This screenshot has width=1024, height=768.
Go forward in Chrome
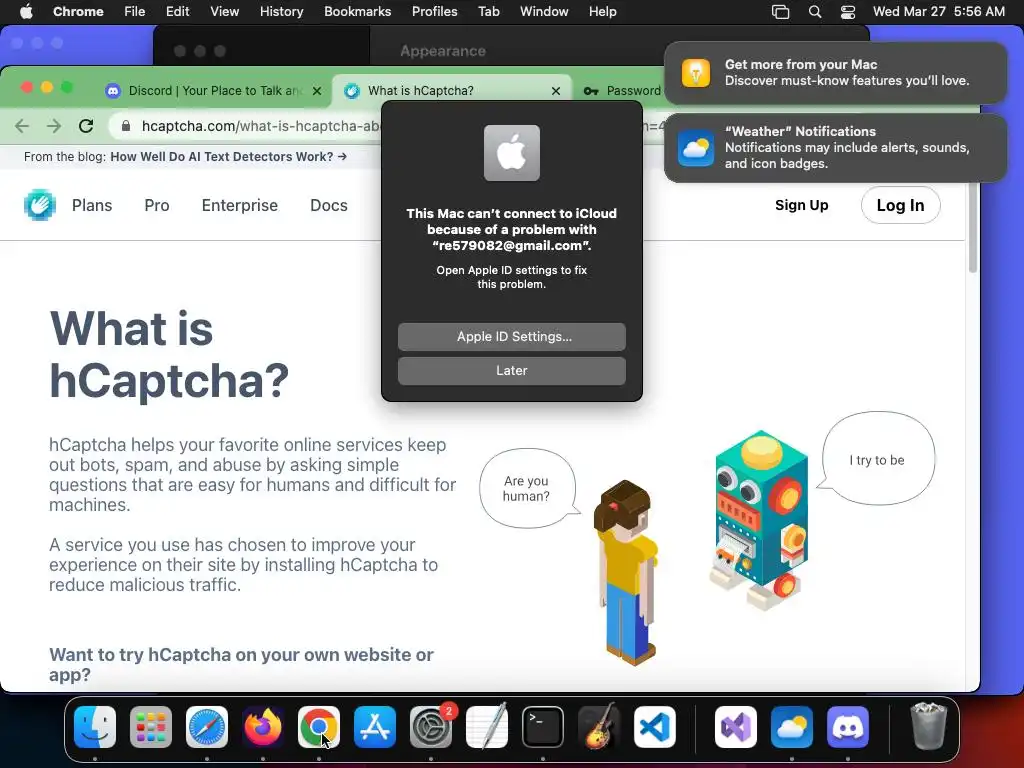[x=54, y=126]
